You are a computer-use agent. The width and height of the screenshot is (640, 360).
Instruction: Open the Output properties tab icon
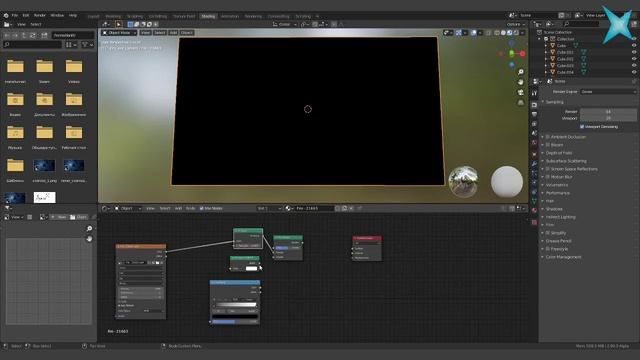click(x=534, y=114)
